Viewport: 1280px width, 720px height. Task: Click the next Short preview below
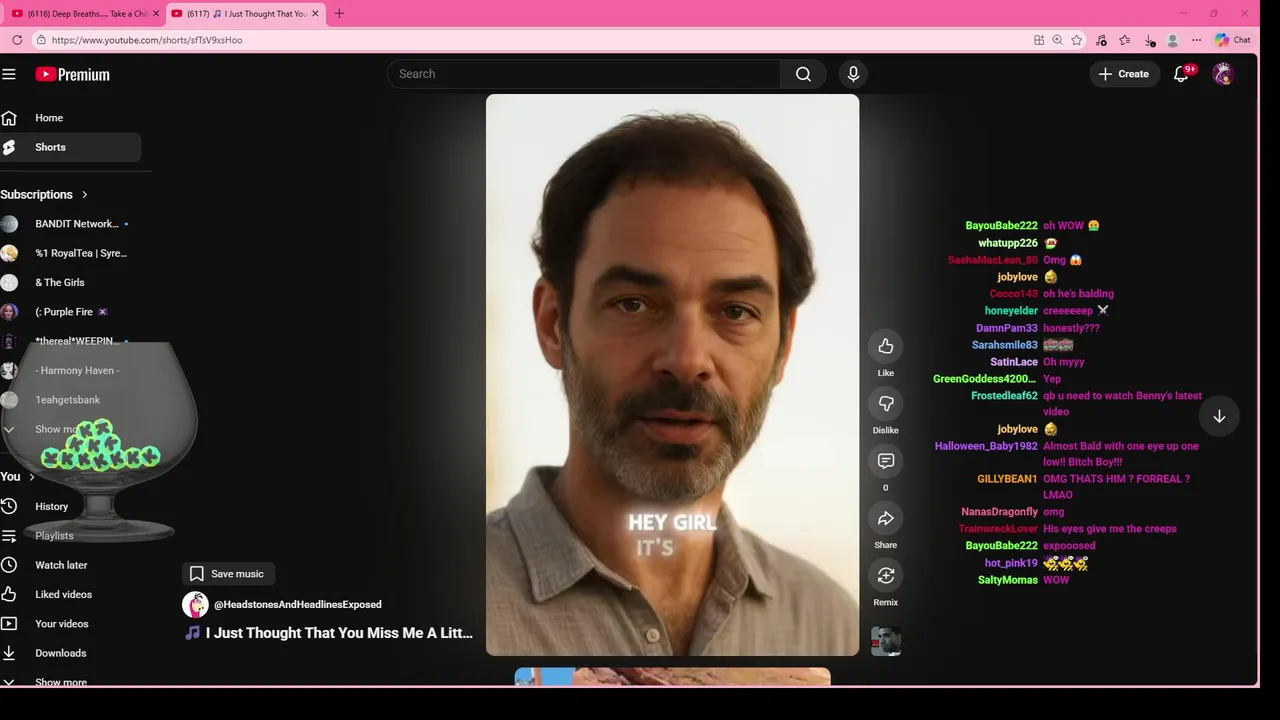tap(672, 677)
